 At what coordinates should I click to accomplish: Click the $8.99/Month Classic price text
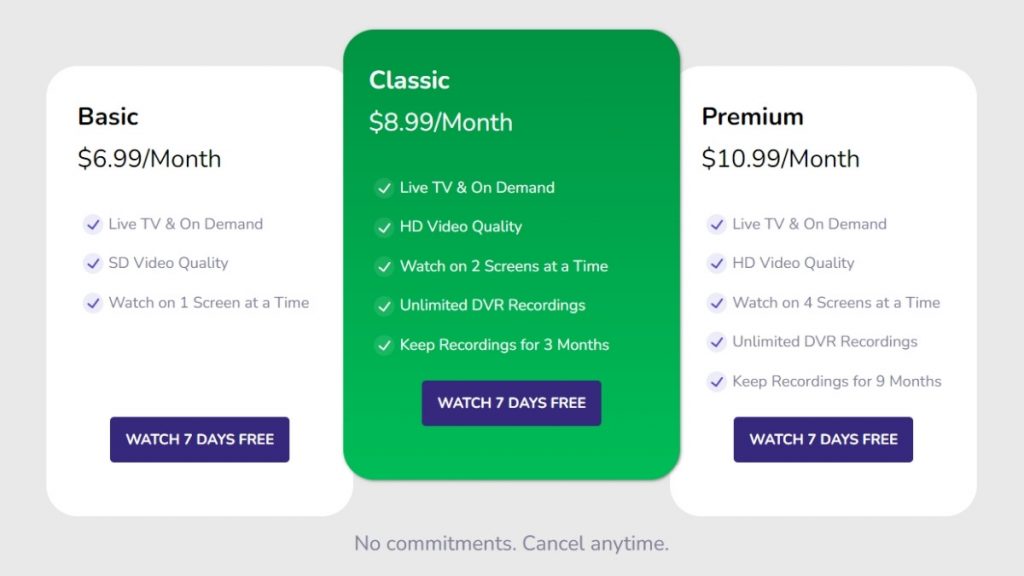440,122
